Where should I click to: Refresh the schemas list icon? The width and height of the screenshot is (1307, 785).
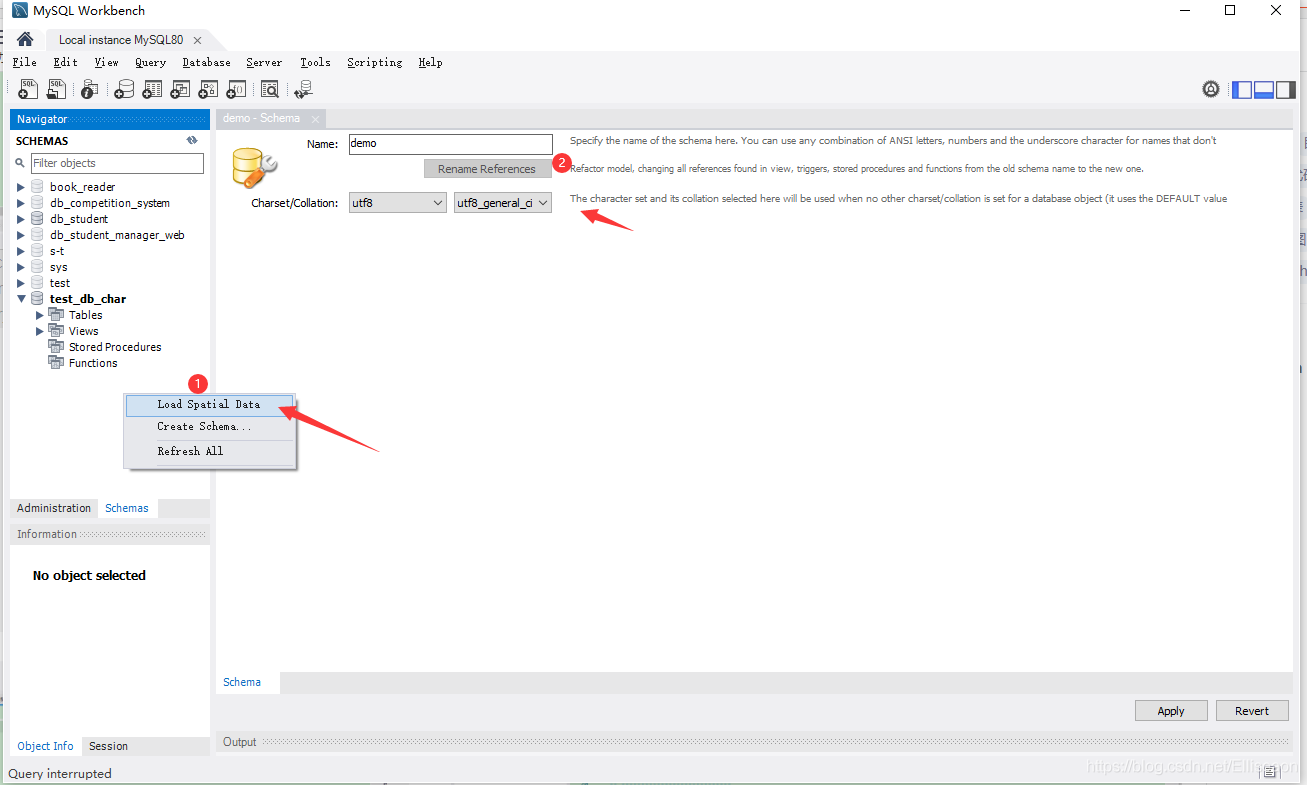point(192,141)
